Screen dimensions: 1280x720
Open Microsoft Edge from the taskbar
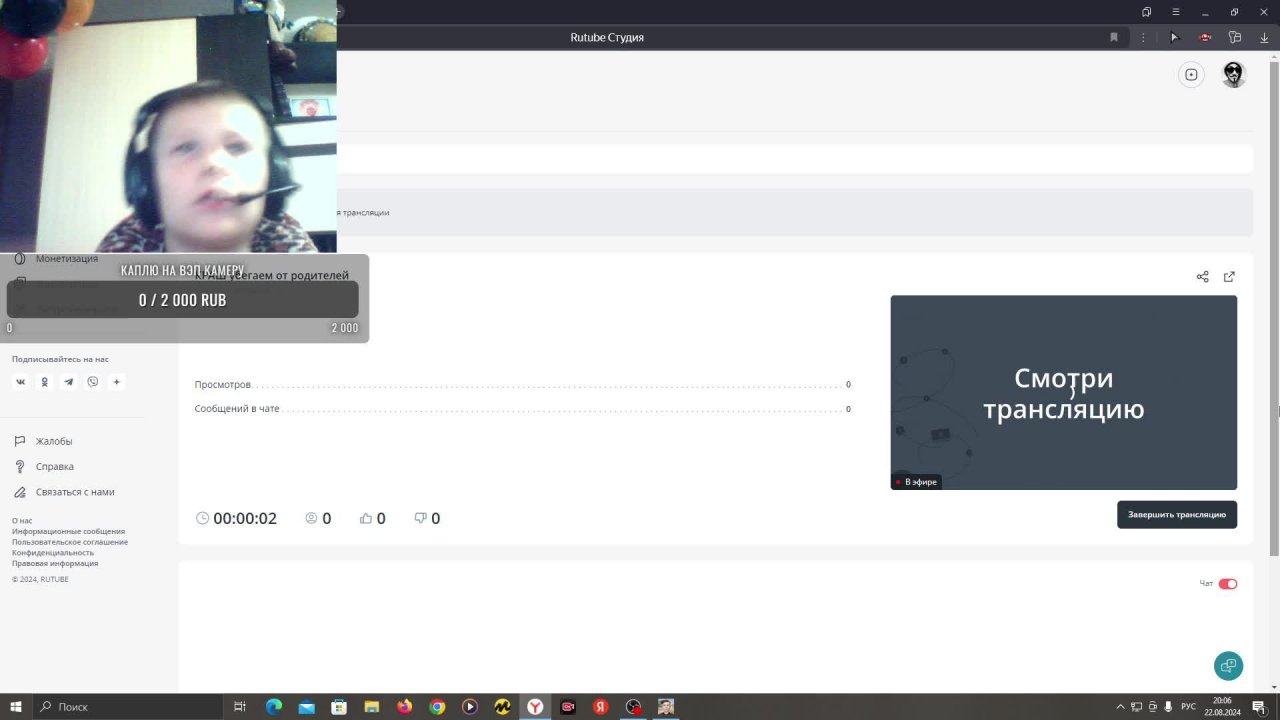(x=274, y=707)
